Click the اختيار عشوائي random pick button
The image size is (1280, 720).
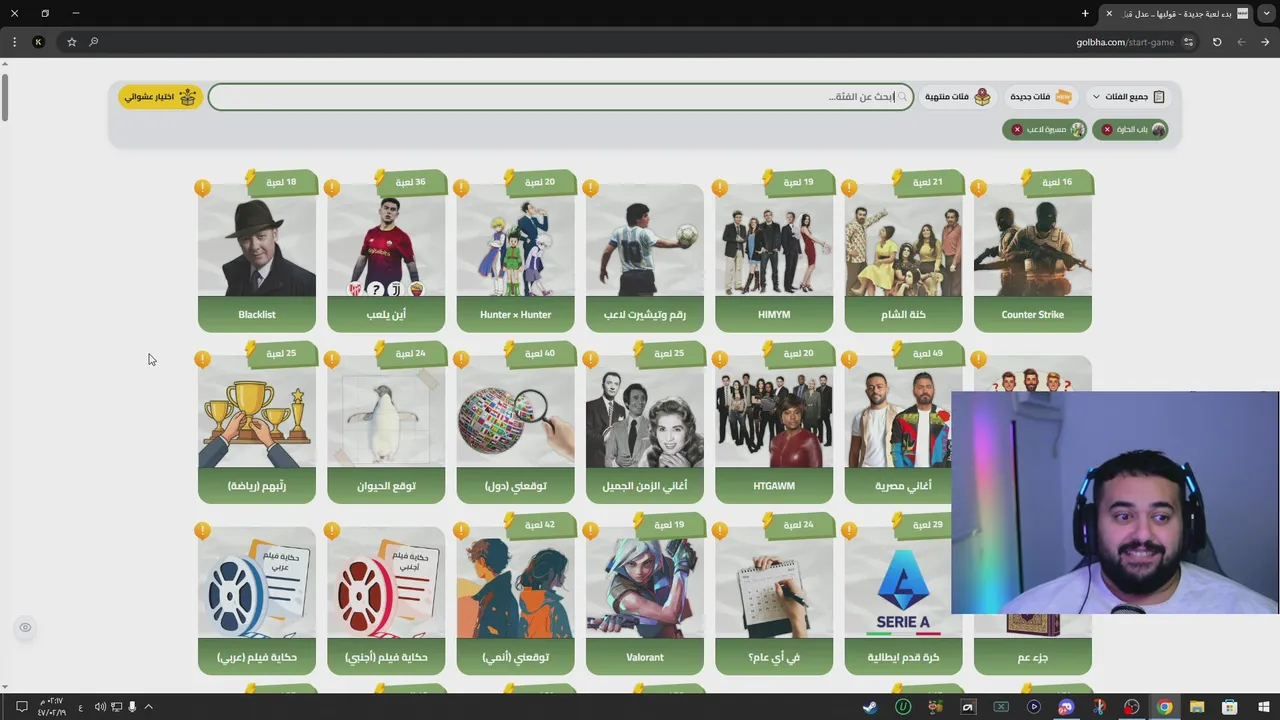pos(161,97)
